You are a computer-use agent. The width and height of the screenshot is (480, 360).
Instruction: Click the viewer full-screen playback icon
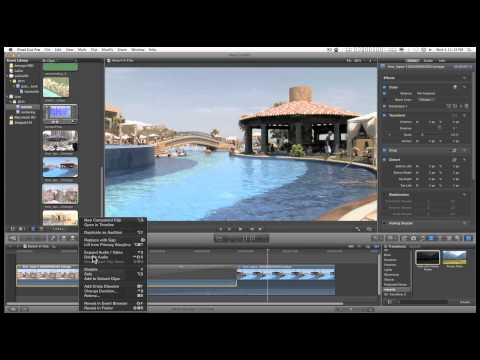(x=358, y=229)
